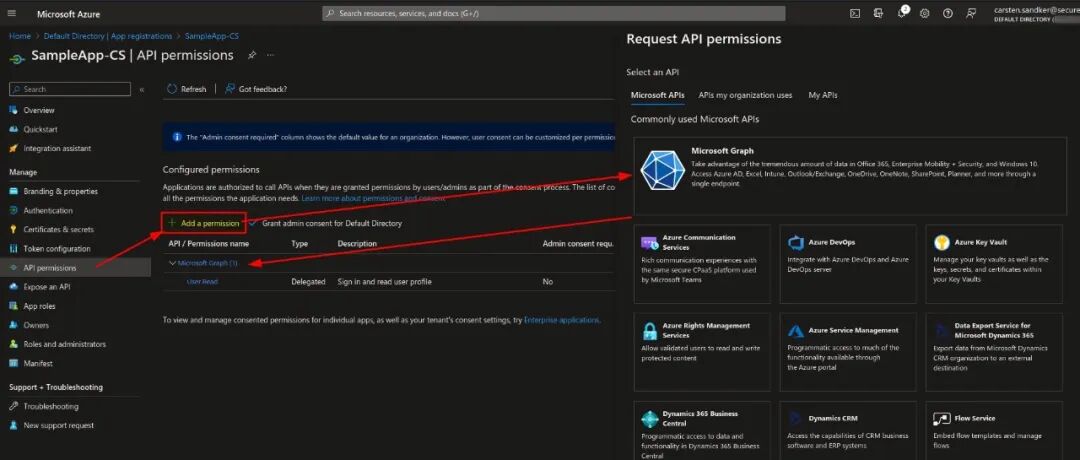
Task: Open the carsten.sandker account menu
Action: point(1036,14)
